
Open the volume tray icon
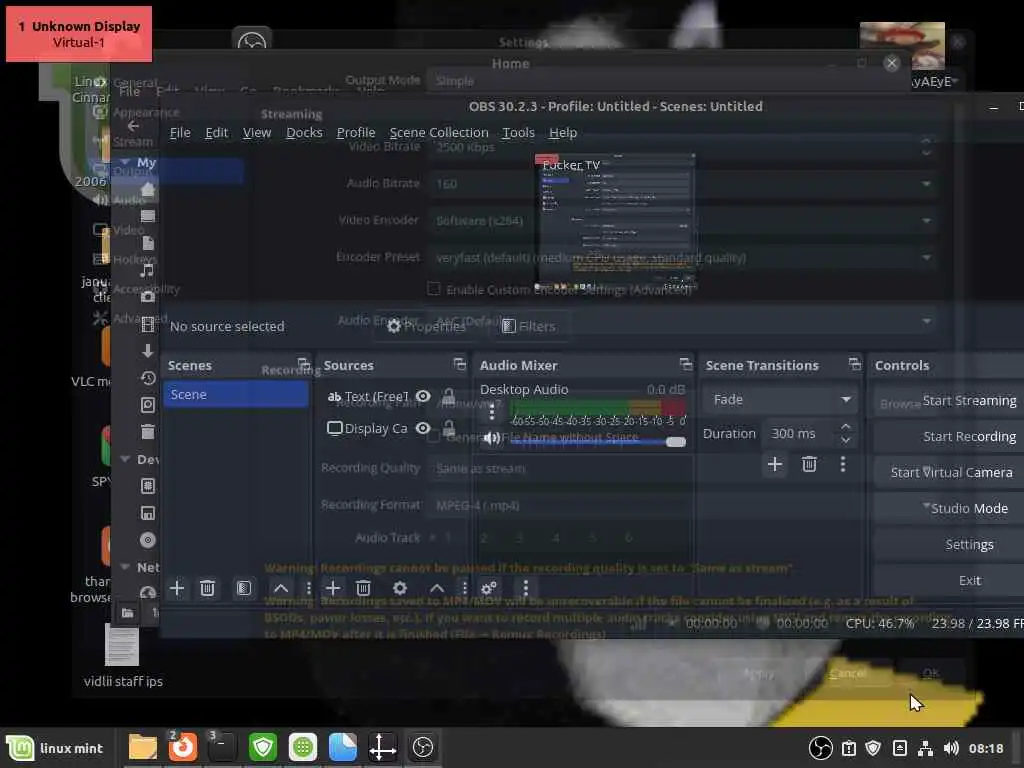tap(952, 748)
